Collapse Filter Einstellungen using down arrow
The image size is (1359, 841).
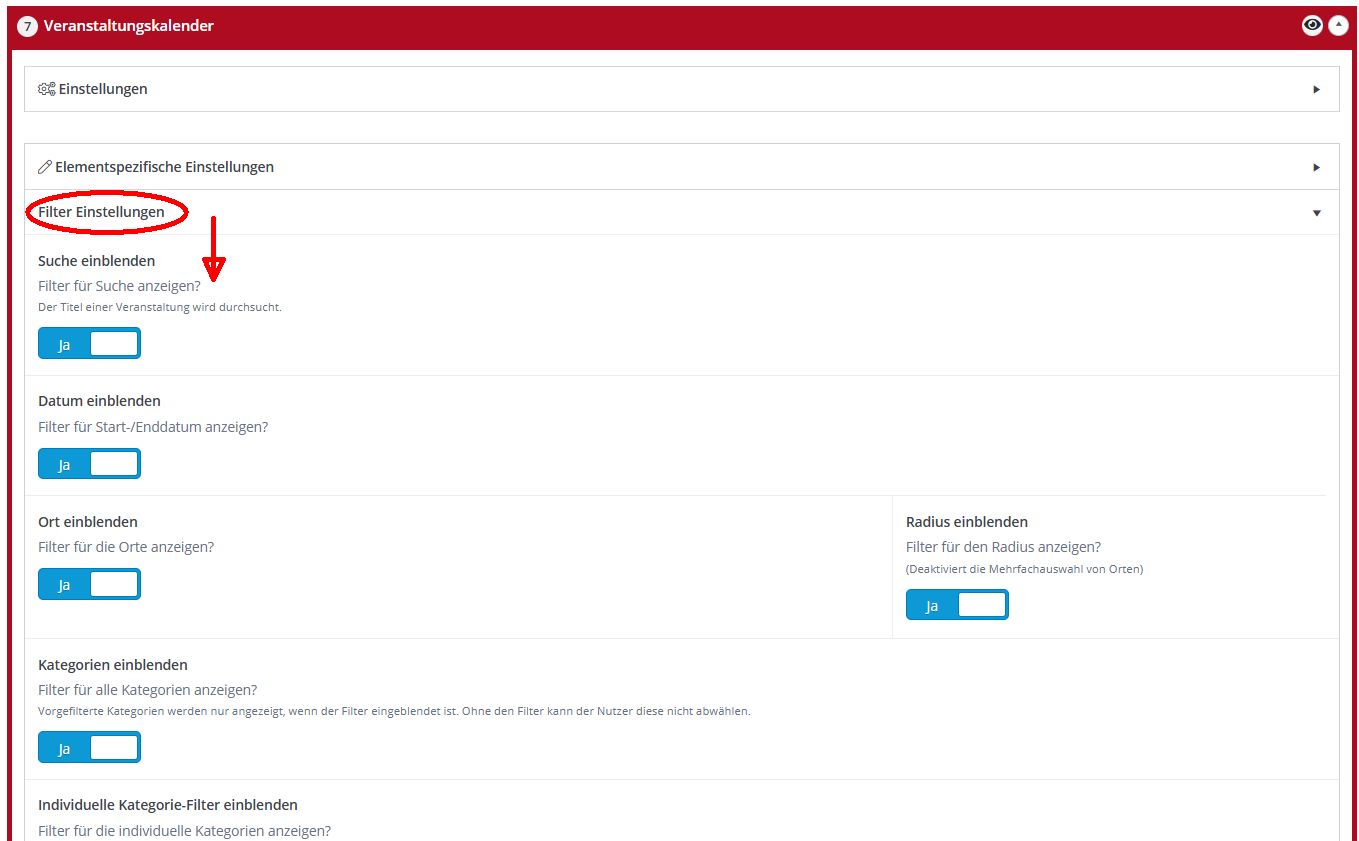click(x=1316, y=213)
